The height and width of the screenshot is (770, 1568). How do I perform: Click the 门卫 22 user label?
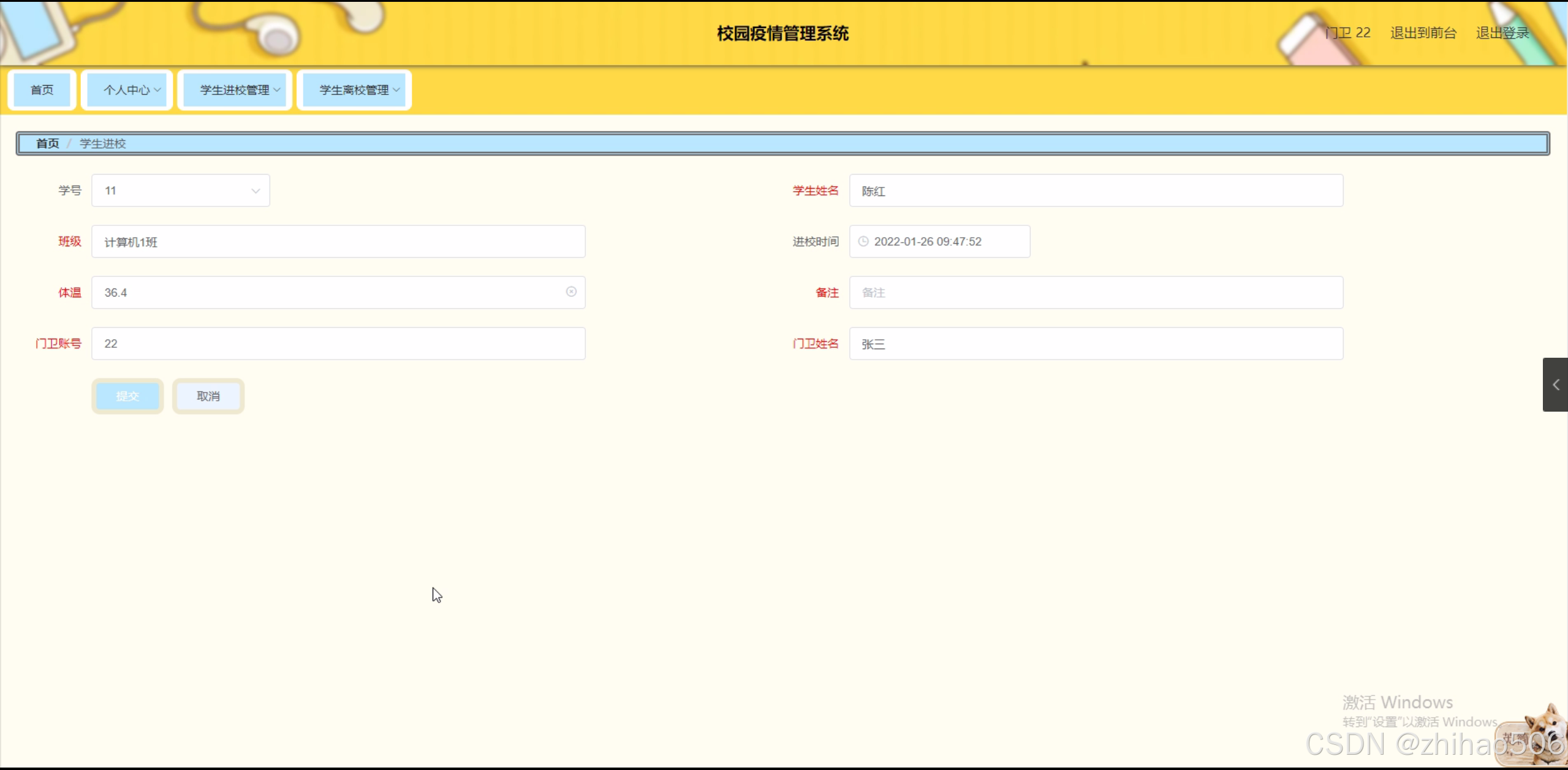coord(1347,33)
